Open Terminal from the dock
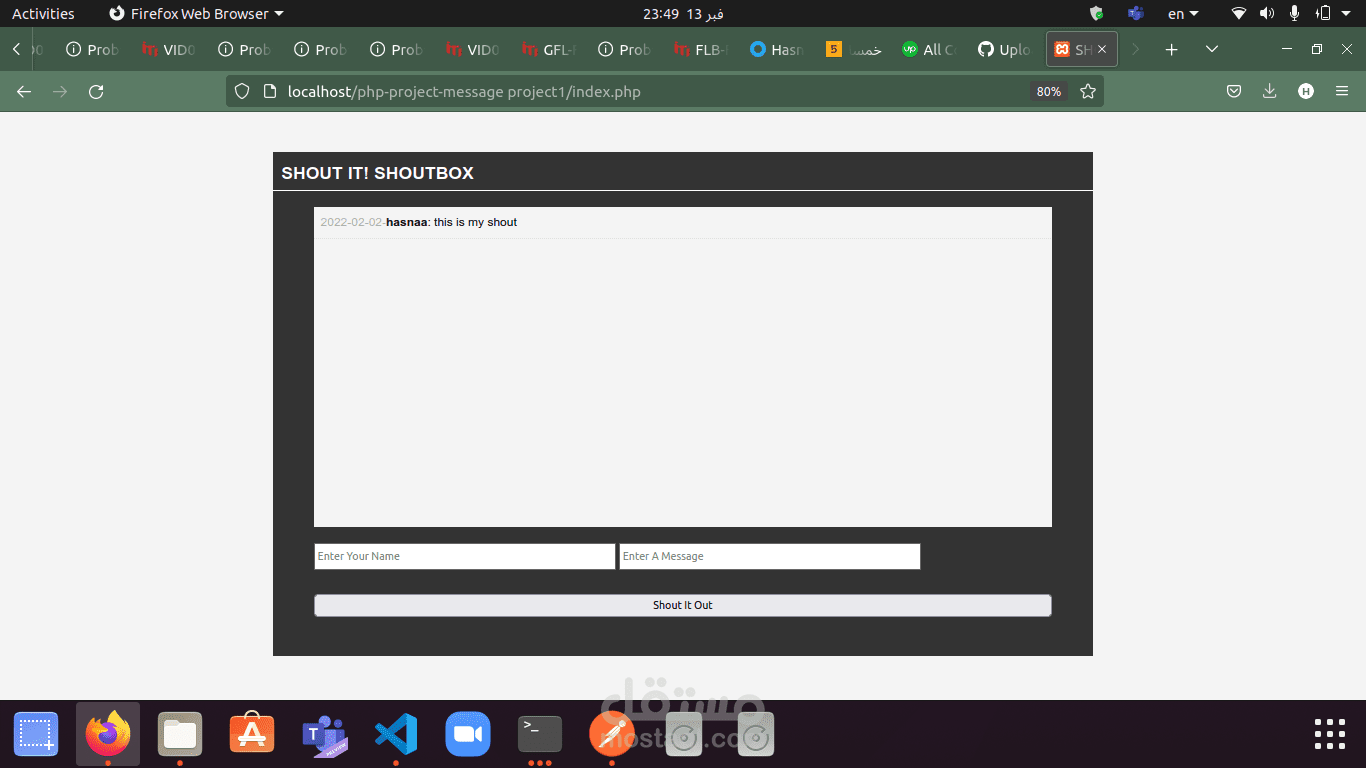This screenshot has width=1366, height=768. pyautogui.click(x=540, y=735)
